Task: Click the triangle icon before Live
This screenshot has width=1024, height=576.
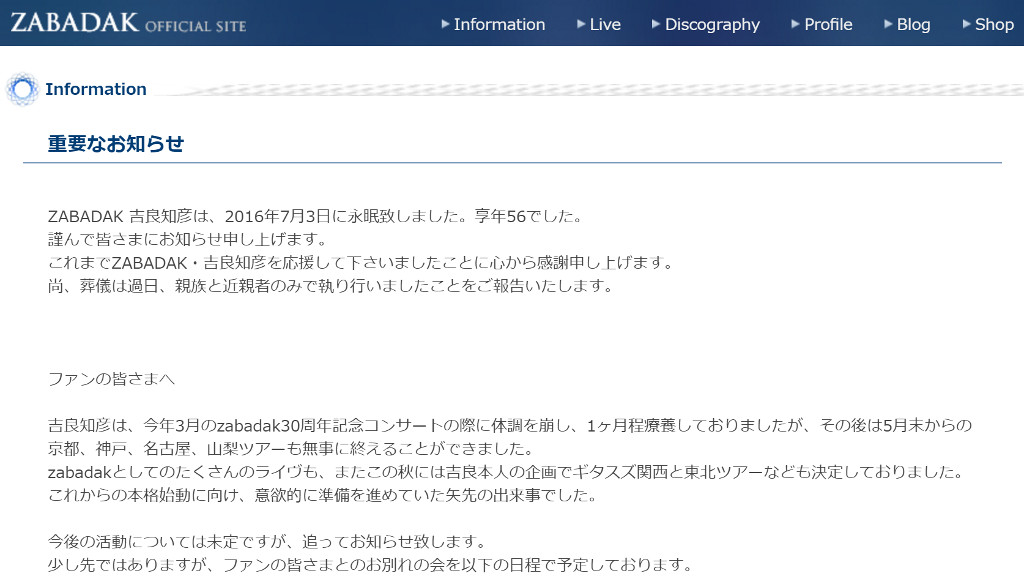Action: (x=581, y=24)
